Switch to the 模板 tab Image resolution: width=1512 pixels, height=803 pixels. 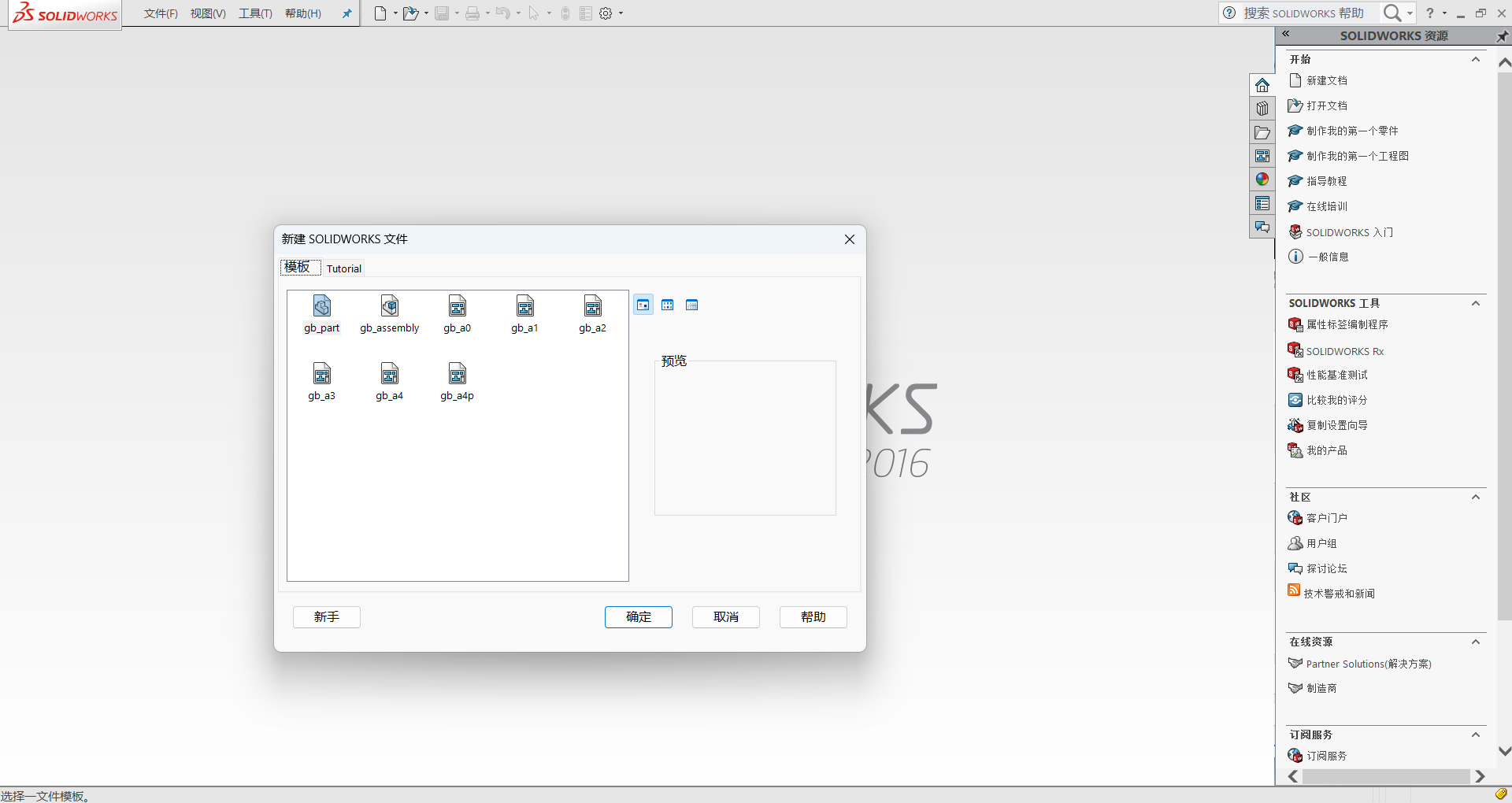point(300,268)
